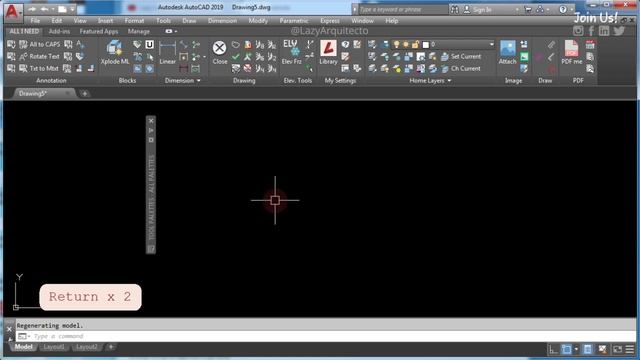Click Set Current layer button
Screen dimensions: 640x360
pos(461,56)
